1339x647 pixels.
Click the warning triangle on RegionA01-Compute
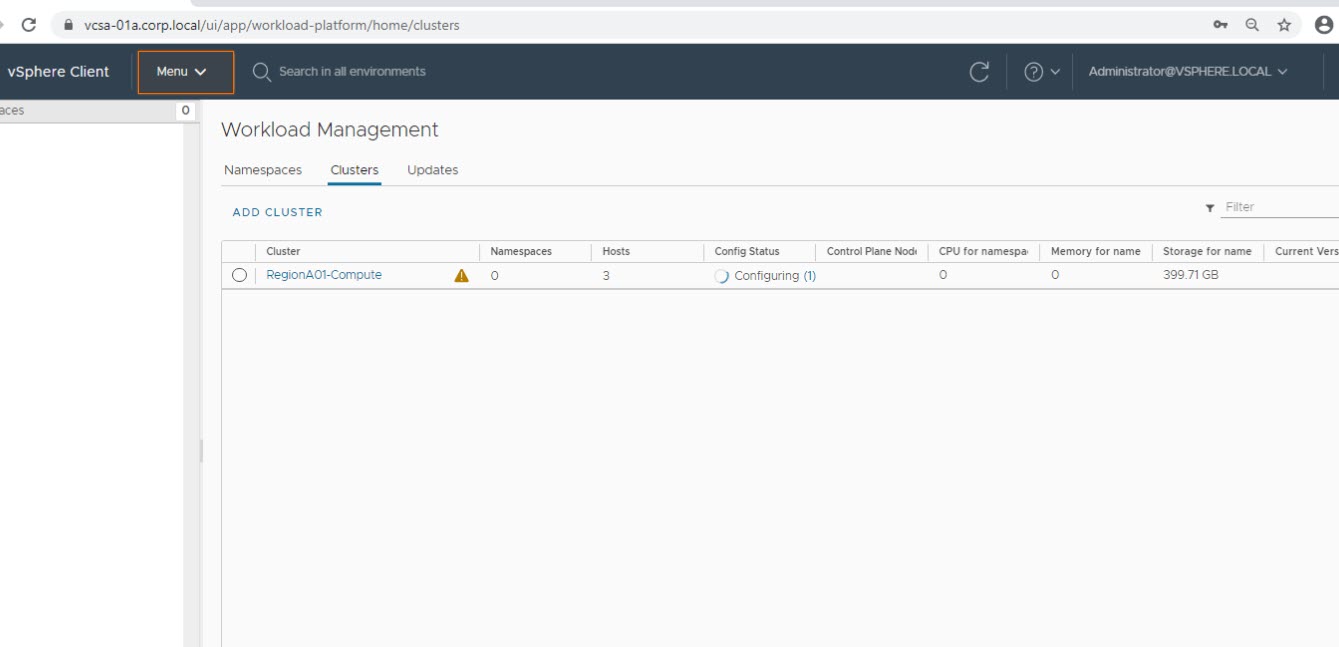pyautogui.click(x=461, y=276)
